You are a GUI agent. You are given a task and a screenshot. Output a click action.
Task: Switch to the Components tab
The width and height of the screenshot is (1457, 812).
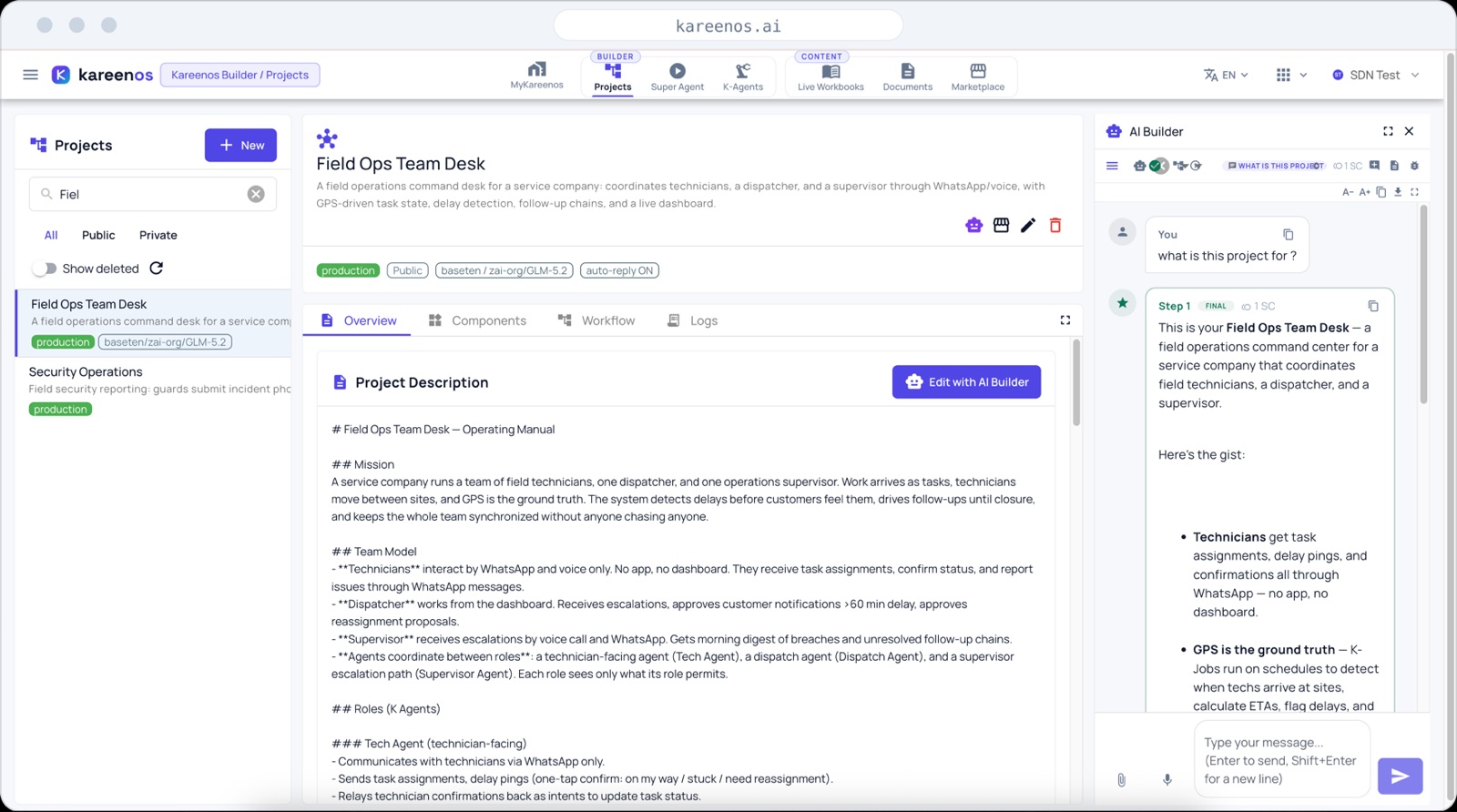point(477,320)
